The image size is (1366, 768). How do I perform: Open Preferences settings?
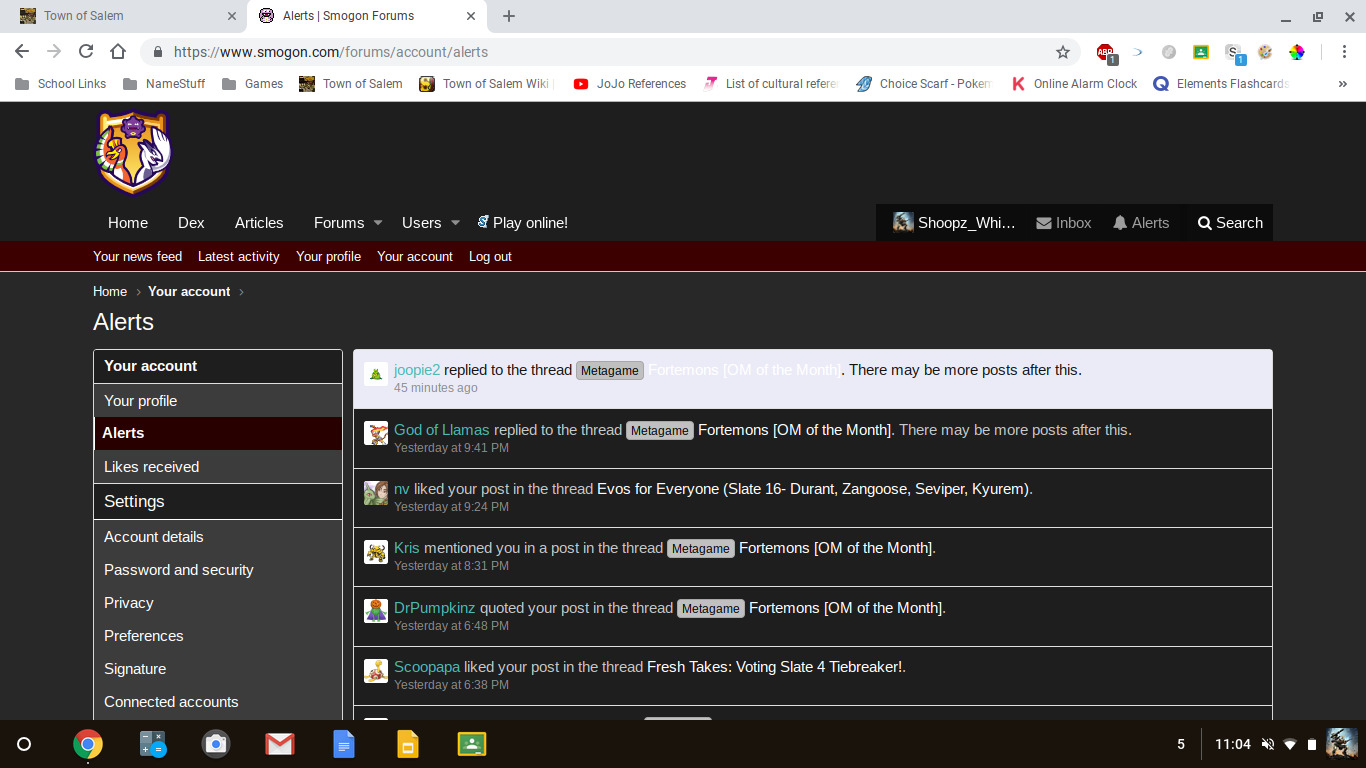coord(218,636)
